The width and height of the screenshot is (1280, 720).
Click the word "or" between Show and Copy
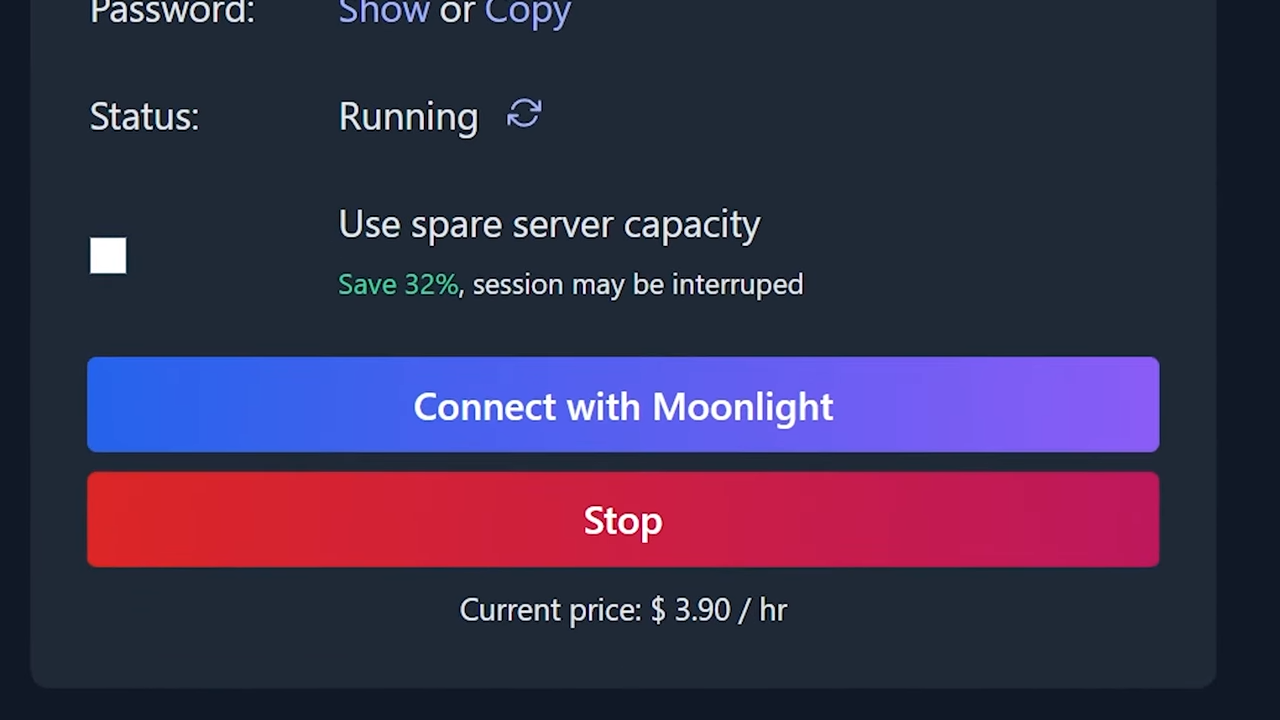(457, 13)
